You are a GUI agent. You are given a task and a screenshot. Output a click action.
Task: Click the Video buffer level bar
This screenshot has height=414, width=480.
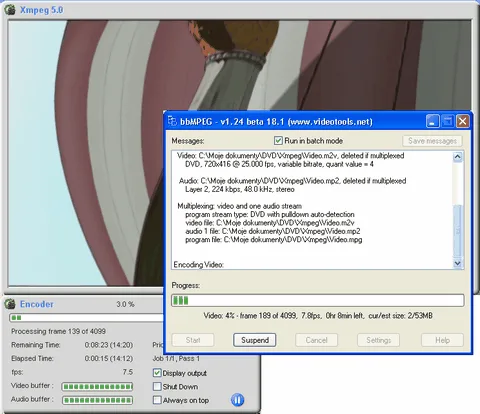pyautogui.click(x=97, y=386)
